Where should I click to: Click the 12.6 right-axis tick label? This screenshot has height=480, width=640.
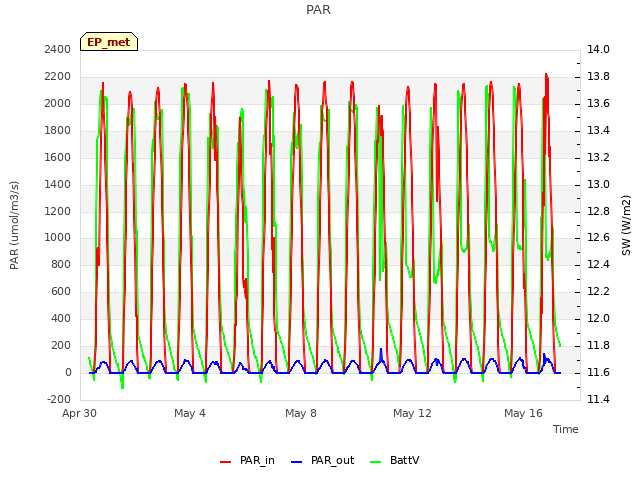coord(598,238)
